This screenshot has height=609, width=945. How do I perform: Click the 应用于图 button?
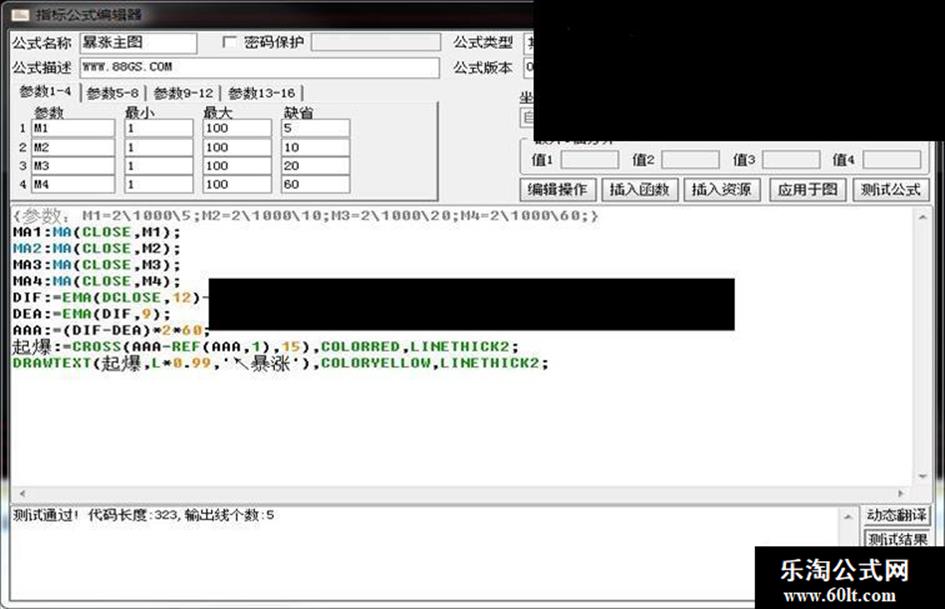click(x=808, y=190)
